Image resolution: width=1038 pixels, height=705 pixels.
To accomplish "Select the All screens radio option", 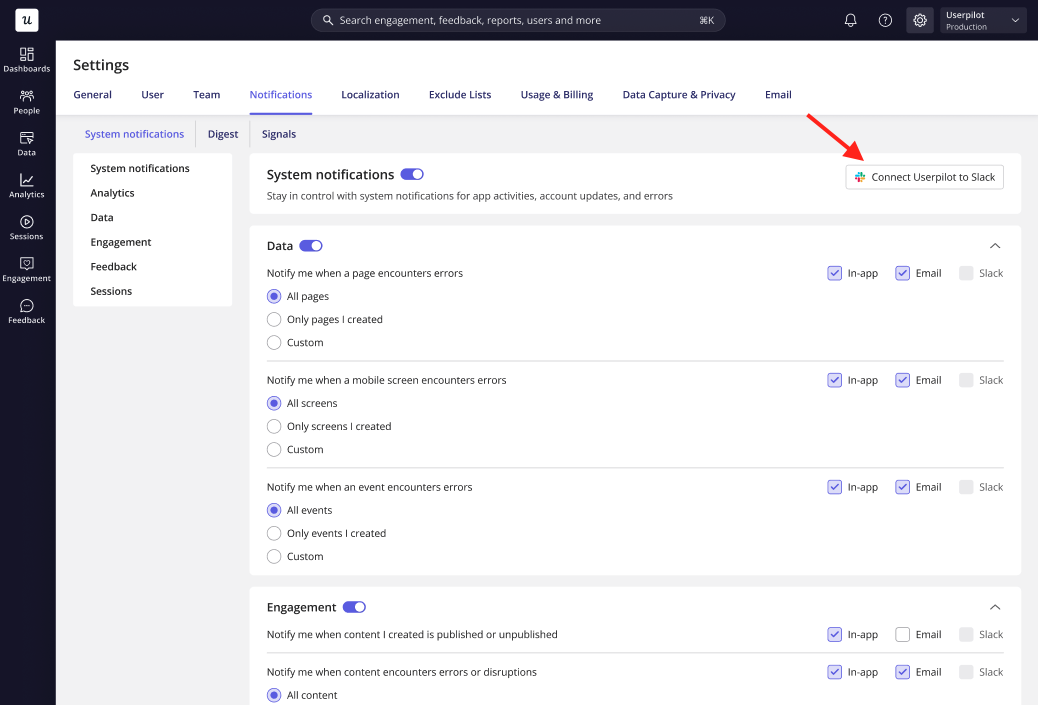I will point(273,403).
